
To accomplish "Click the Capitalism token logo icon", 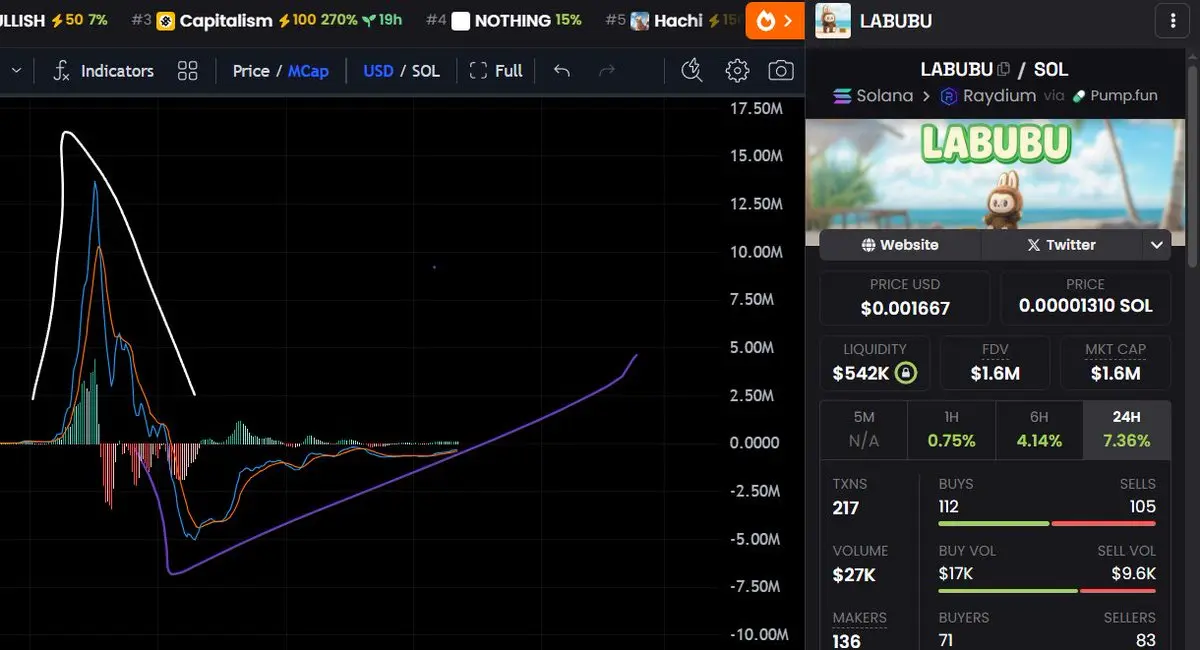I will pos(166,21).
